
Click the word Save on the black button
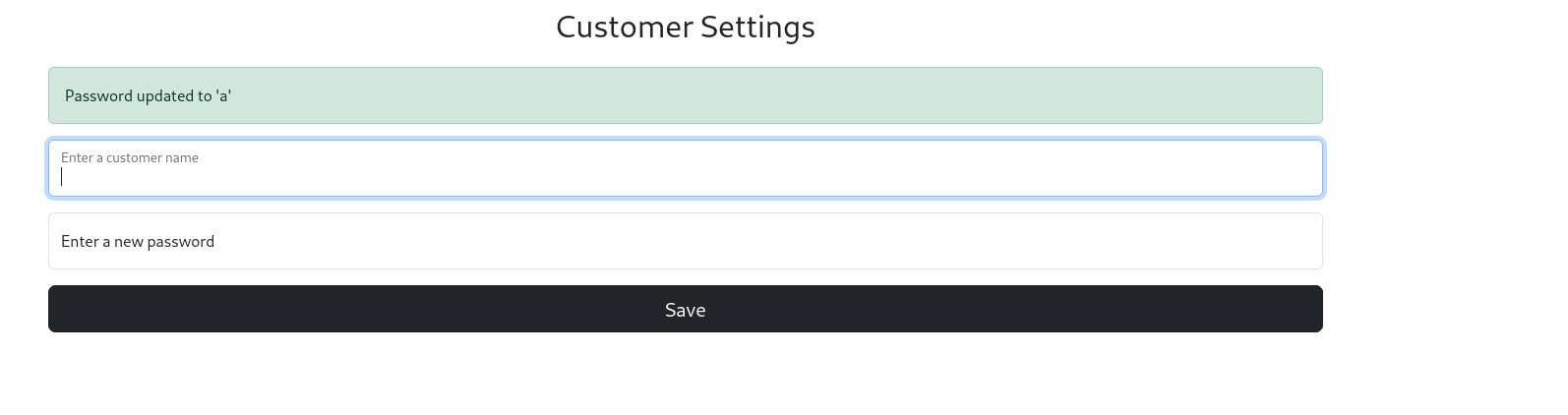pyautogui.click(x=685, y=310)
